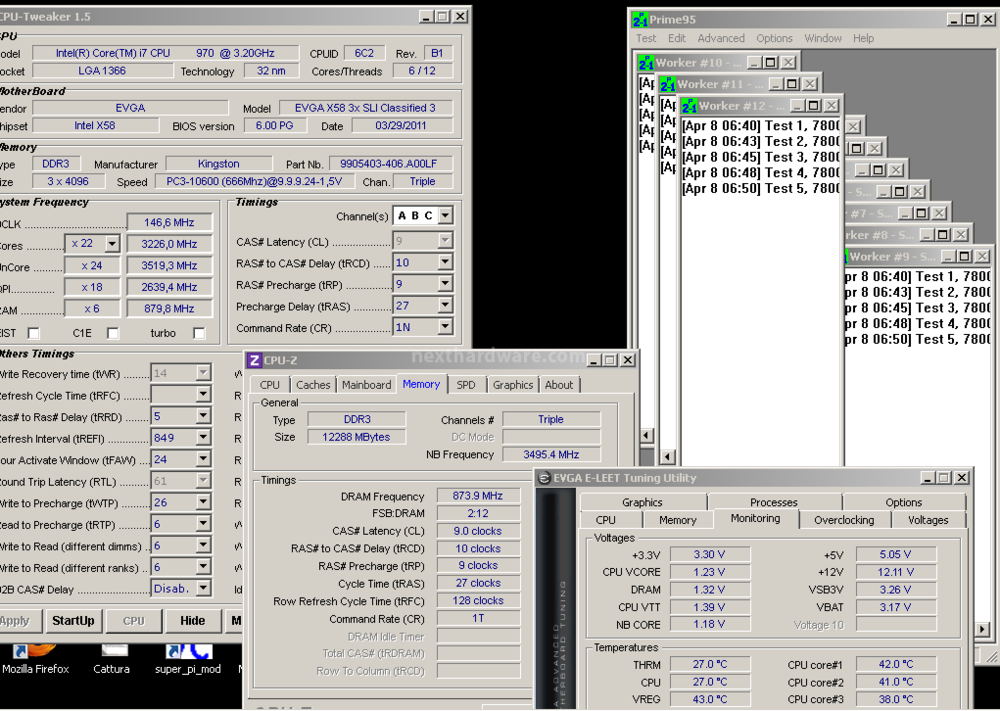The height and width of the screenshot is (711, 1000).
Task: Open the Command Rate (CR) 1N dropdown
Action: (445, 327)
